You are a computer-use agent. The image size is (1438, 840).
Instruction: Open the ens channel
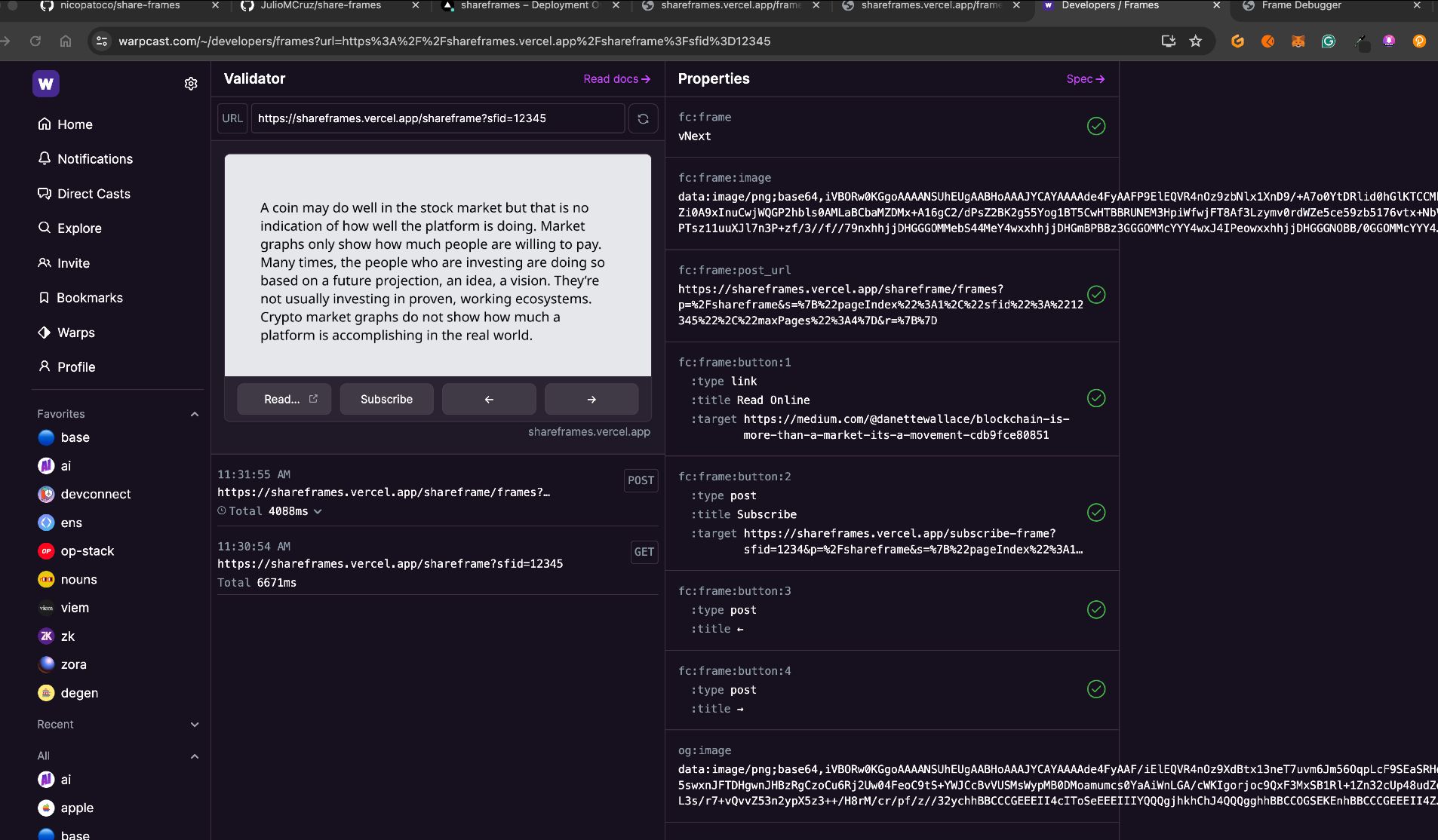[x=60, y=523]
